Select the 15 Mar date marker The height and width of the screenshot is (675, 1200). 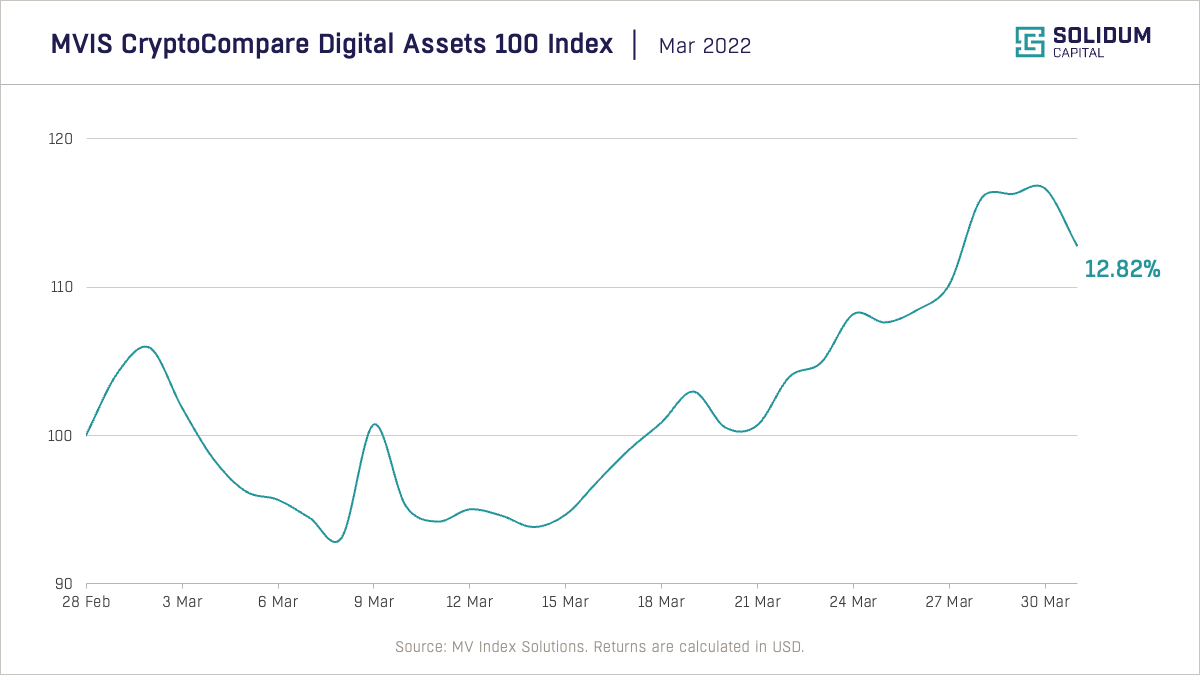[x=565, y=602]
